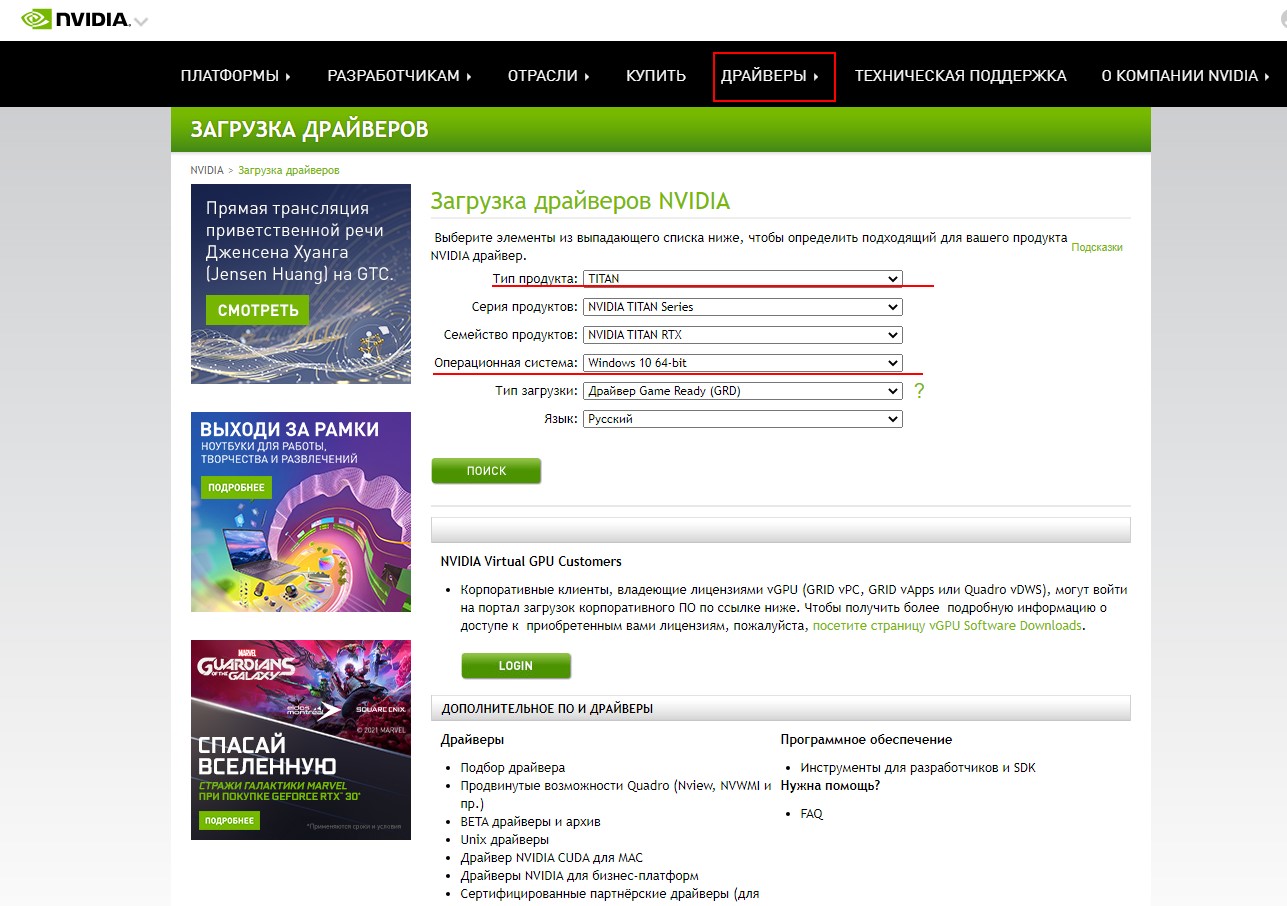Open the Семейство продуктов dropdown
Screen dimensions: 1287x906
[x=742, y=335]
